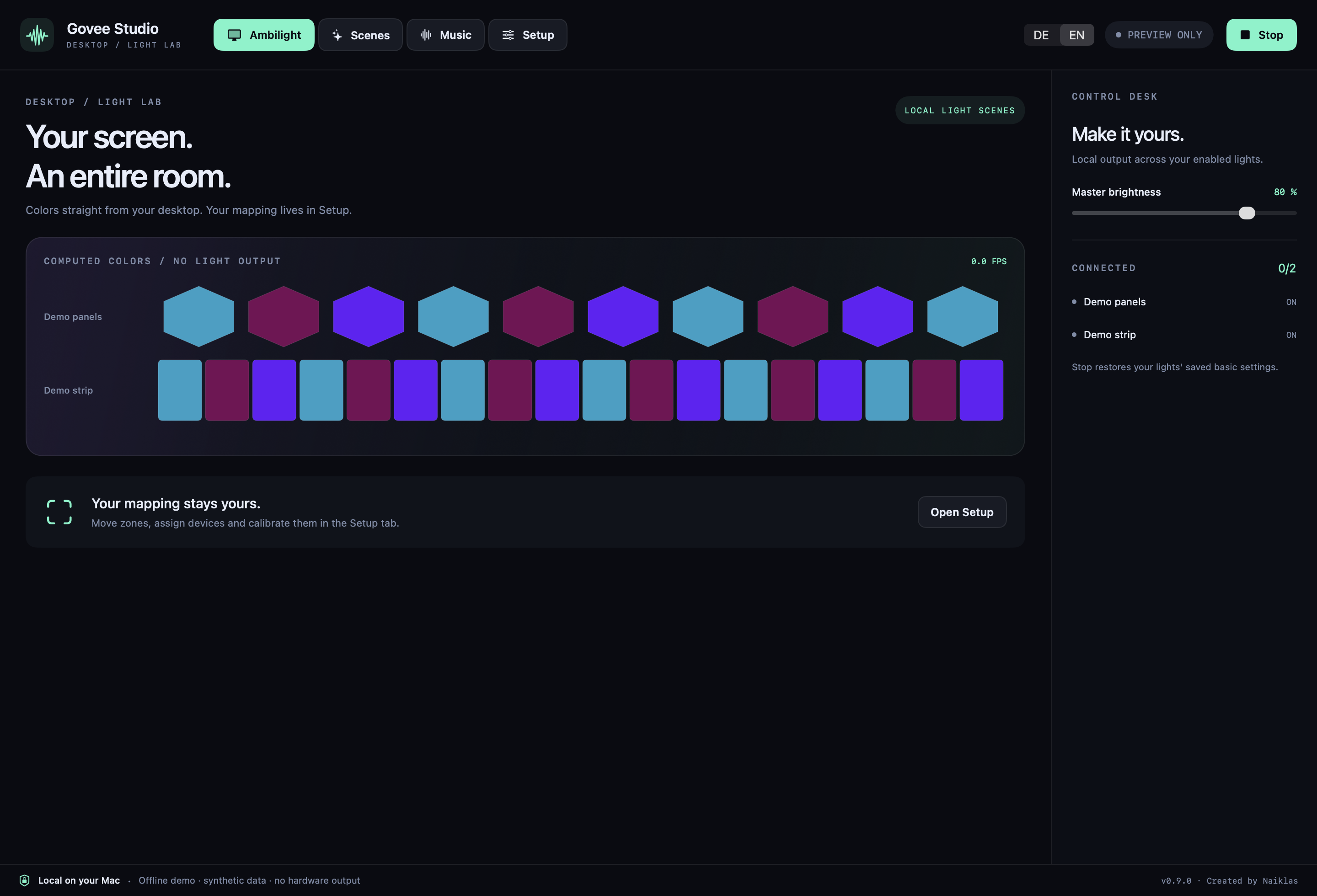The width and height of the screenshot is (1317, 896).
Task: Click the square stop icon in Stop button
Action: click(x=1245, y=35)
